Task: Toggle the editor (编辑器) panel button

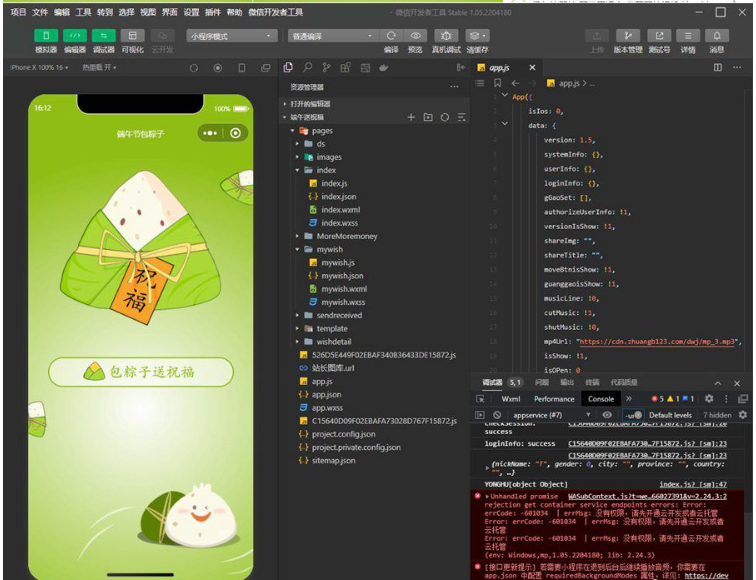Action: (75, 36)
